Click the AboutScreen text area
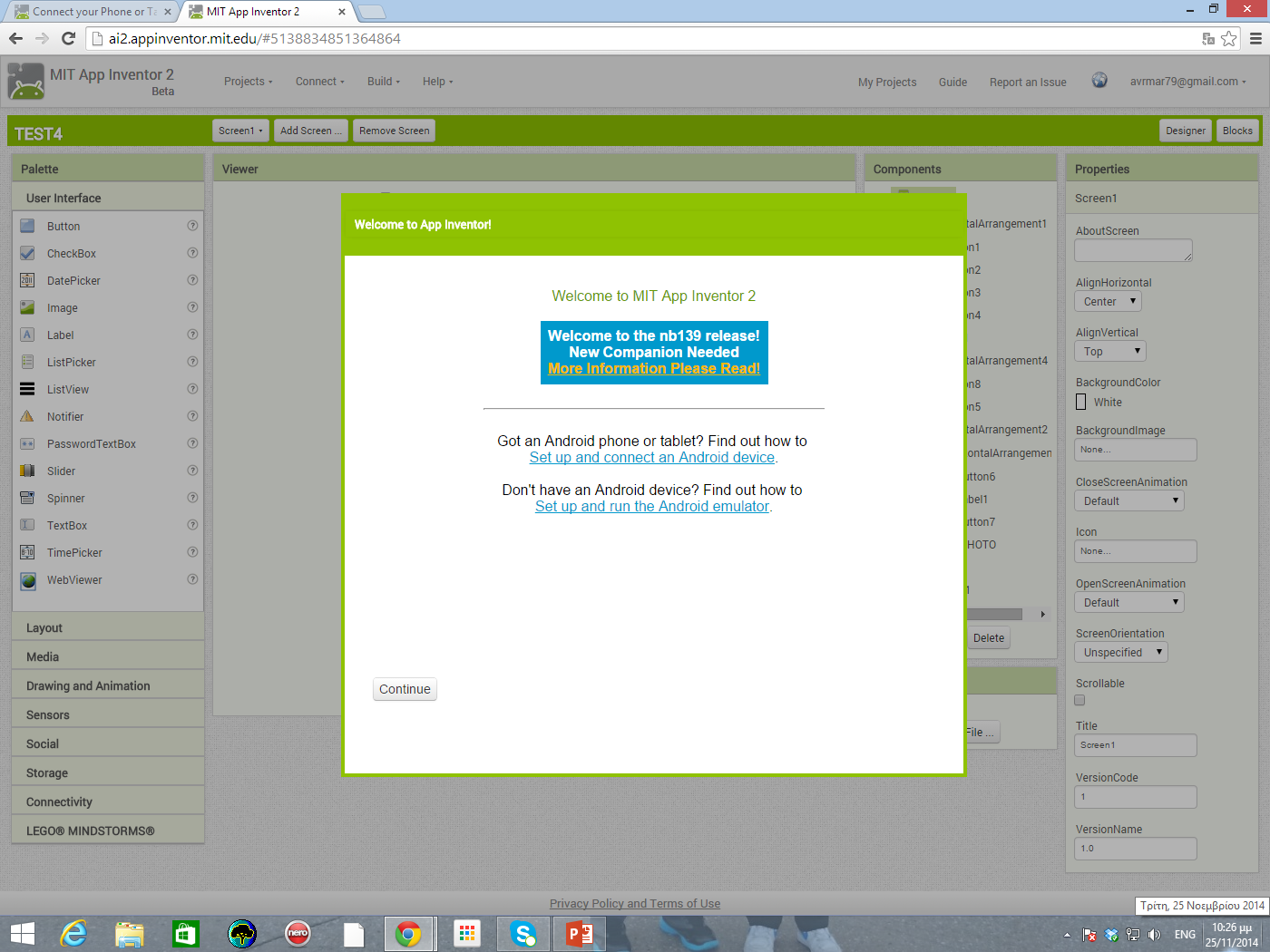Image resolution: width=1270 pixels, height=952 pixels. (1133, 250)
